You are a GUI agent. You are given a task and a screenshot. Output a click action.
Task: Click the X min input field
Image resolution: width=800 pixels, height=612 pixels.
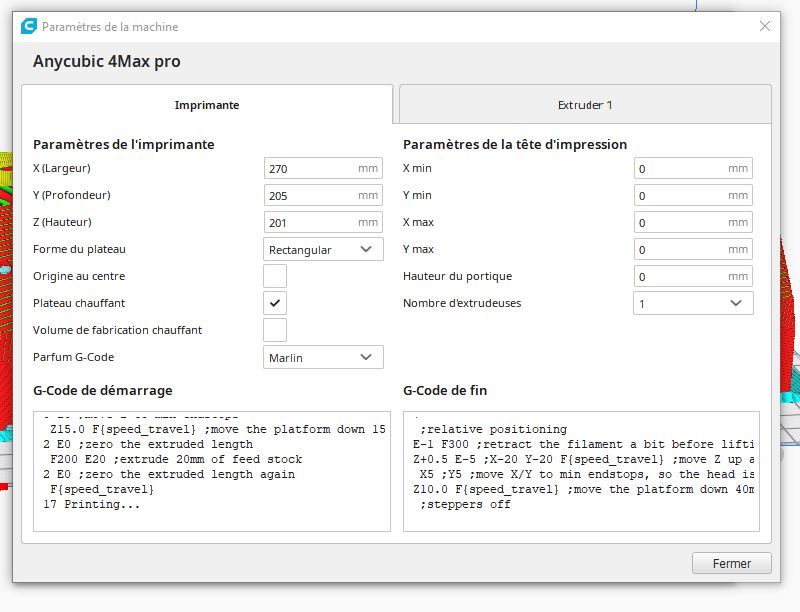click(x=680, y=169)
